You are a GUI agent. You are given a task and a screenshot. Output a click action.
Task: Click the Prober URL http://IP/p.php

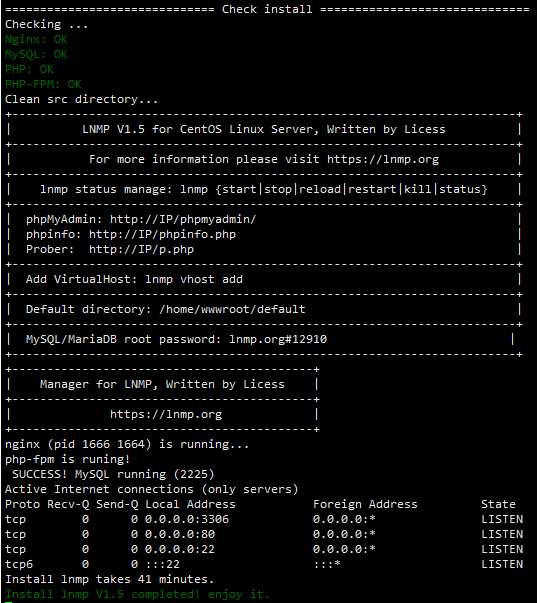(141, 249)
